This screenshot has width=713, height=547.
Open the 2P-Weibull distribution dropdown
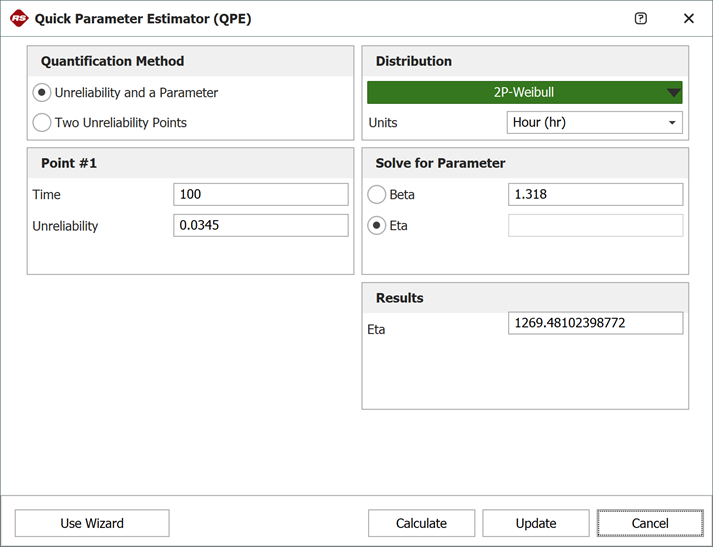(524, 92)
